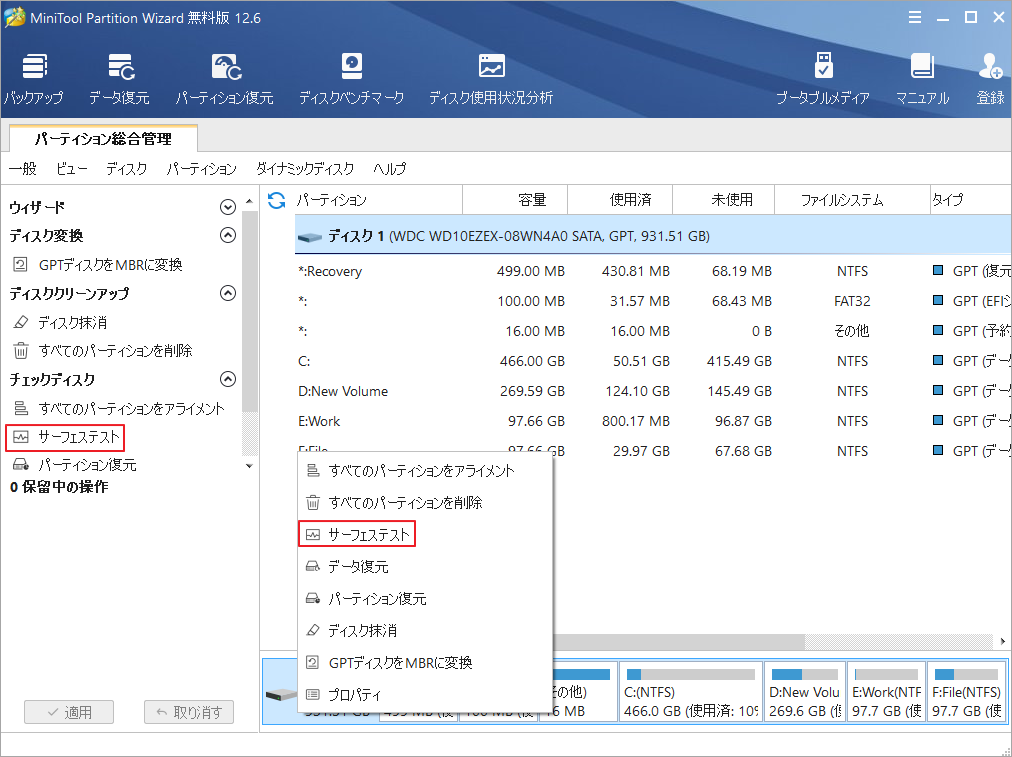Create ブータブルメディア bootable media
This screenshot has height=757, width=1012.
[x=823, y=79]
